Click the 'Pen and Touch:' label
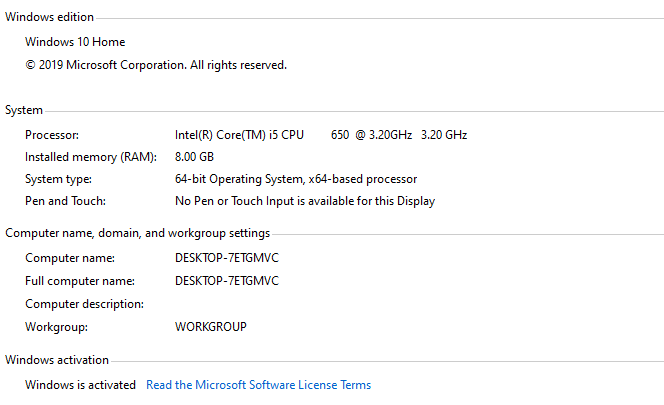The width and height of the screenshot is (664, 405). pyautogui.click(x=65, y=201)
